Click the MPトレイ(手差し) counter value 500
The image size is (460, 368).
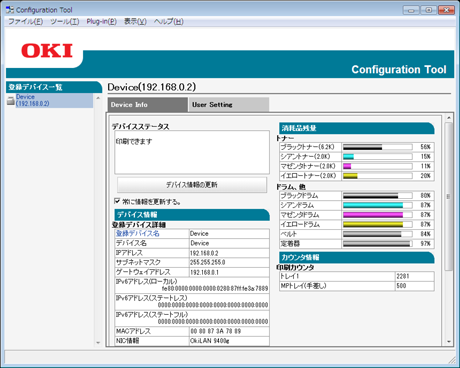(401, 286)
